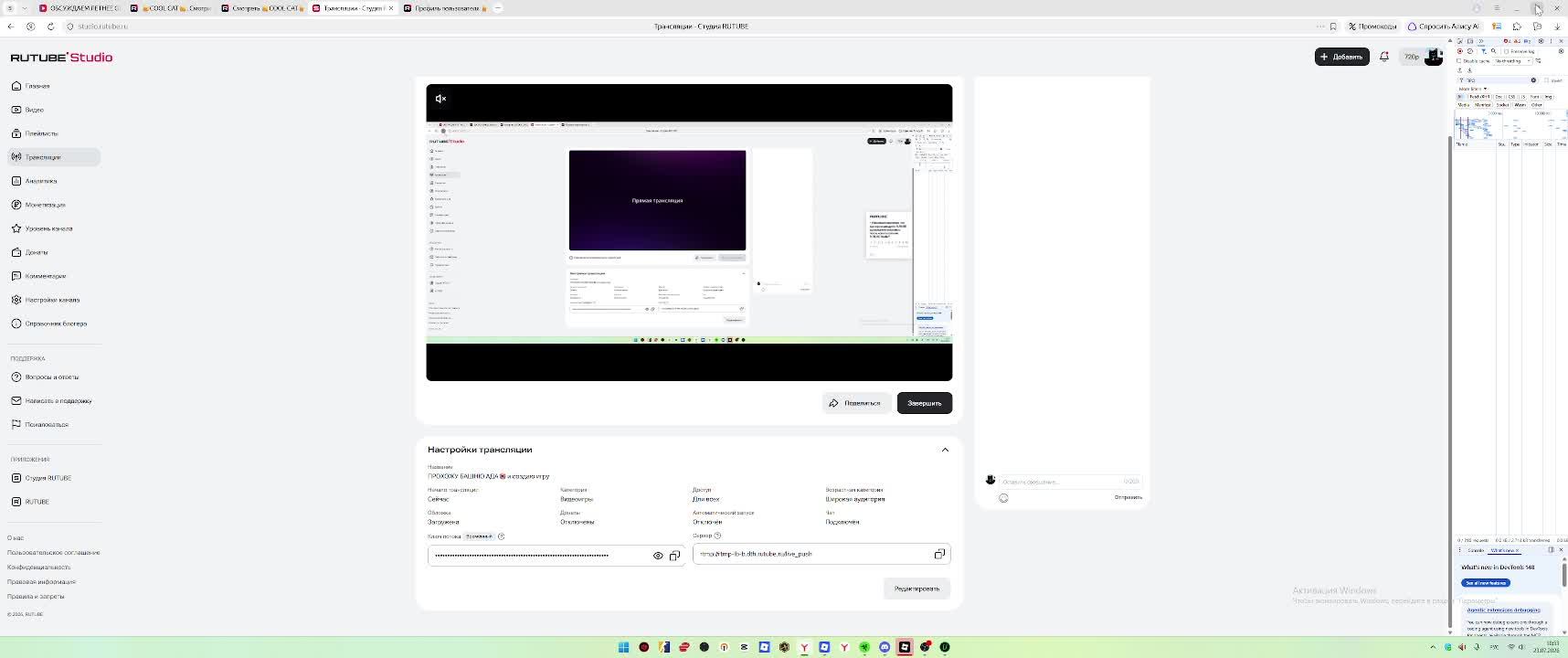Screen dimensions: 1568x658
Task: Copy the stream key
Action: click(674, 556)
